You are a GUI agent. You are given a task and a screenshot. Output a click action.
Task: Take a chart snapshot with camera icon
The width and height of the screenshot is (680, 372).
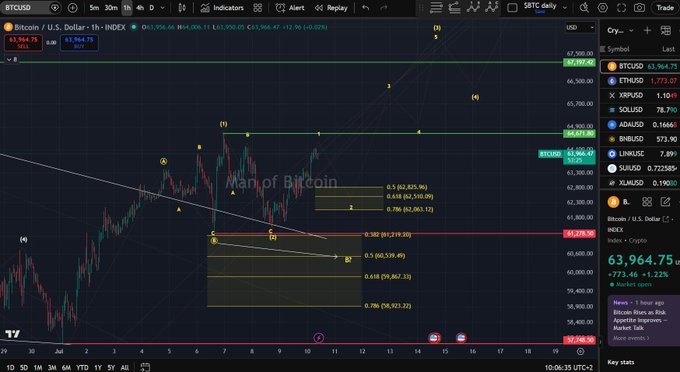point(639,8)
